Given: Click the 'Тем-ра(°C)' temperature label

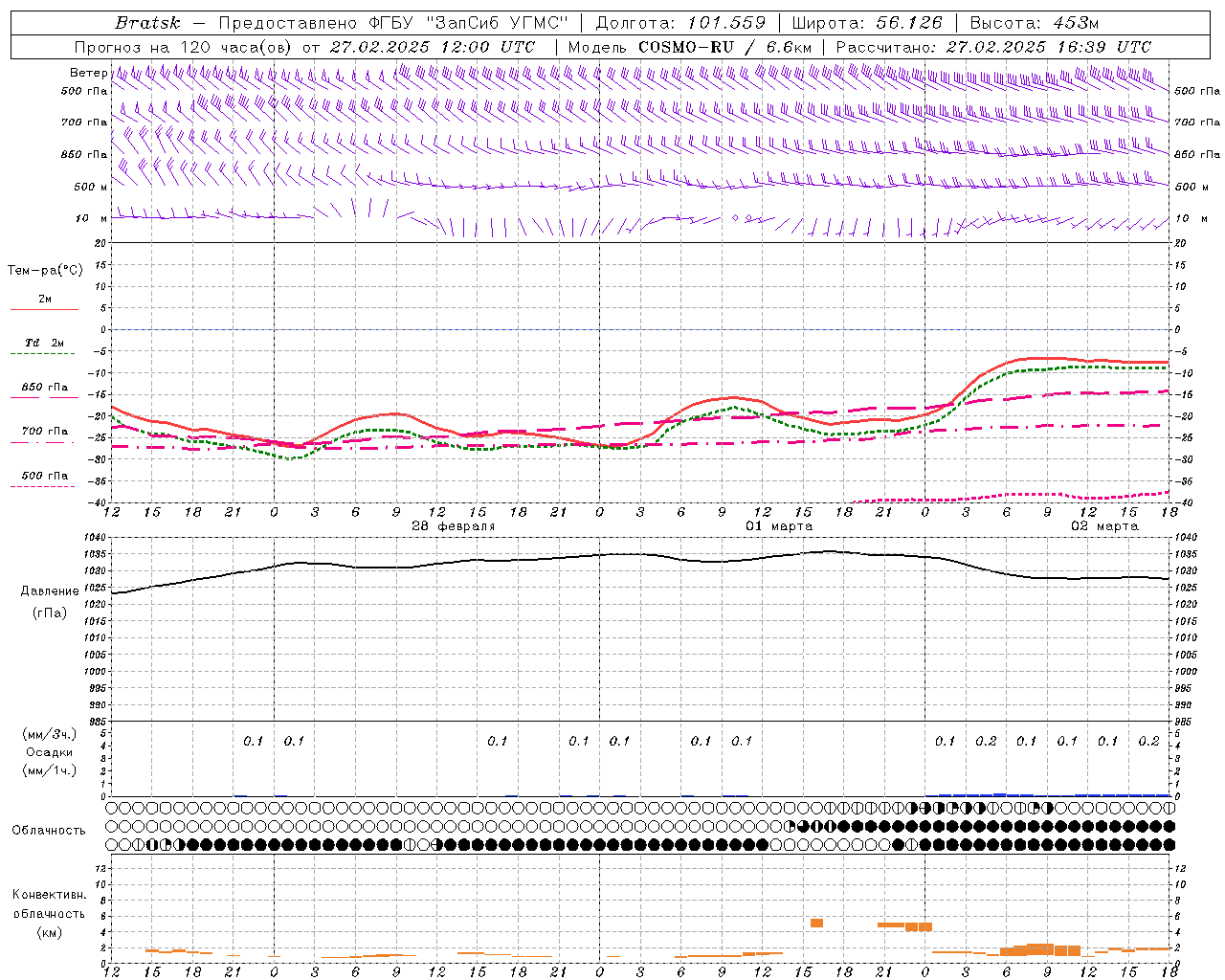Looking at the screenshot, I should click(45, 271).
